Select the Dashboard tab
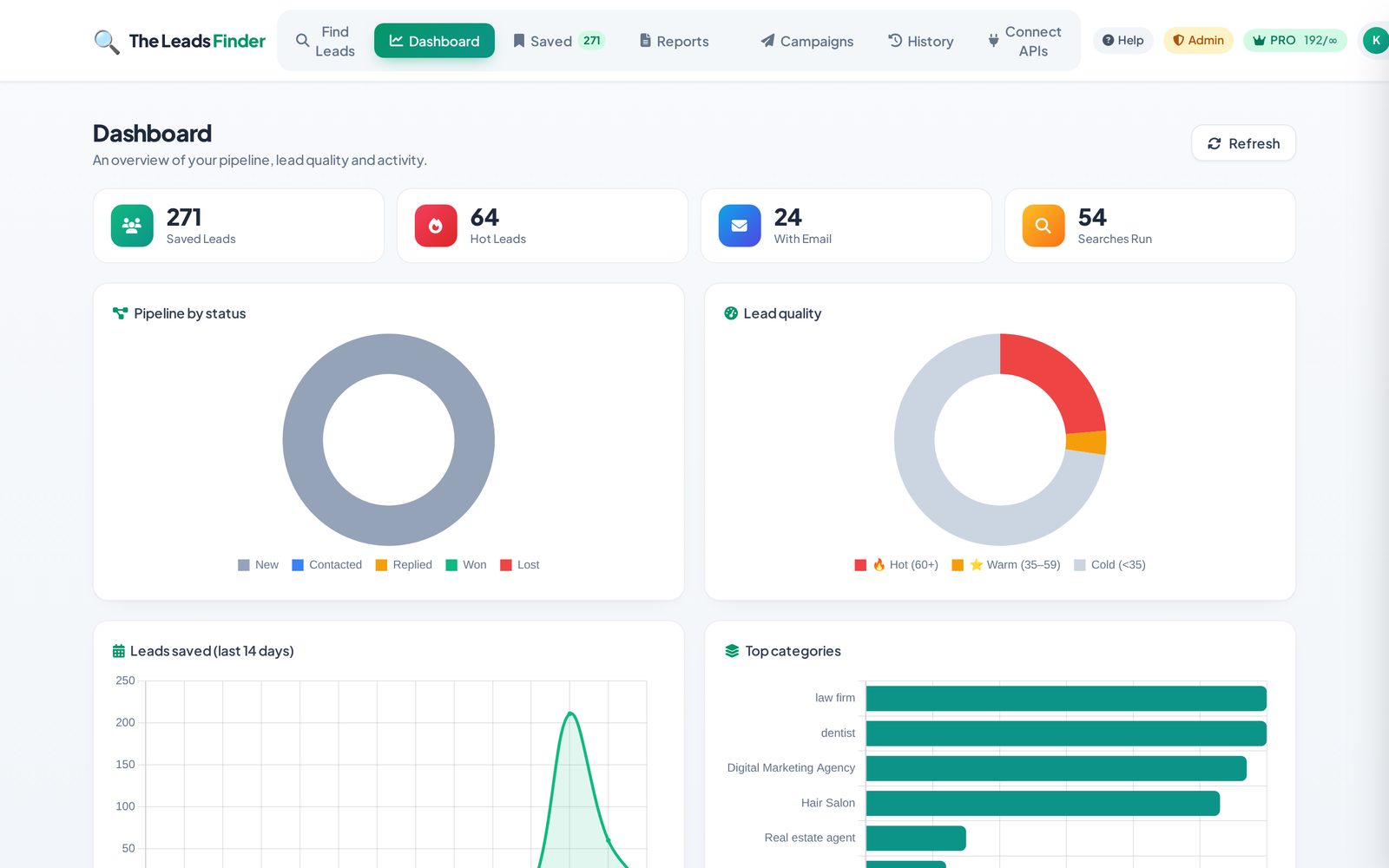Screen dimensions: 1389x868 click(x=434, y=41)
